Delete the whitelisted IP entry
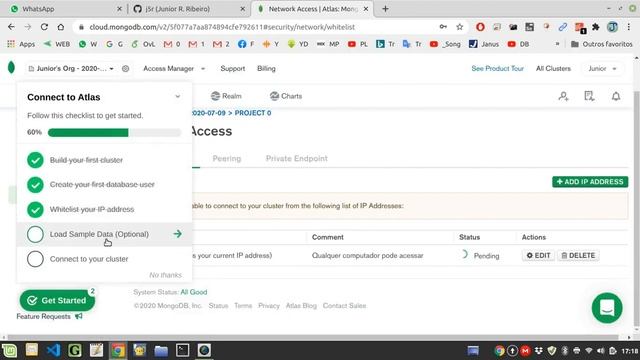The image size is (640, 360). click(578, 256)
